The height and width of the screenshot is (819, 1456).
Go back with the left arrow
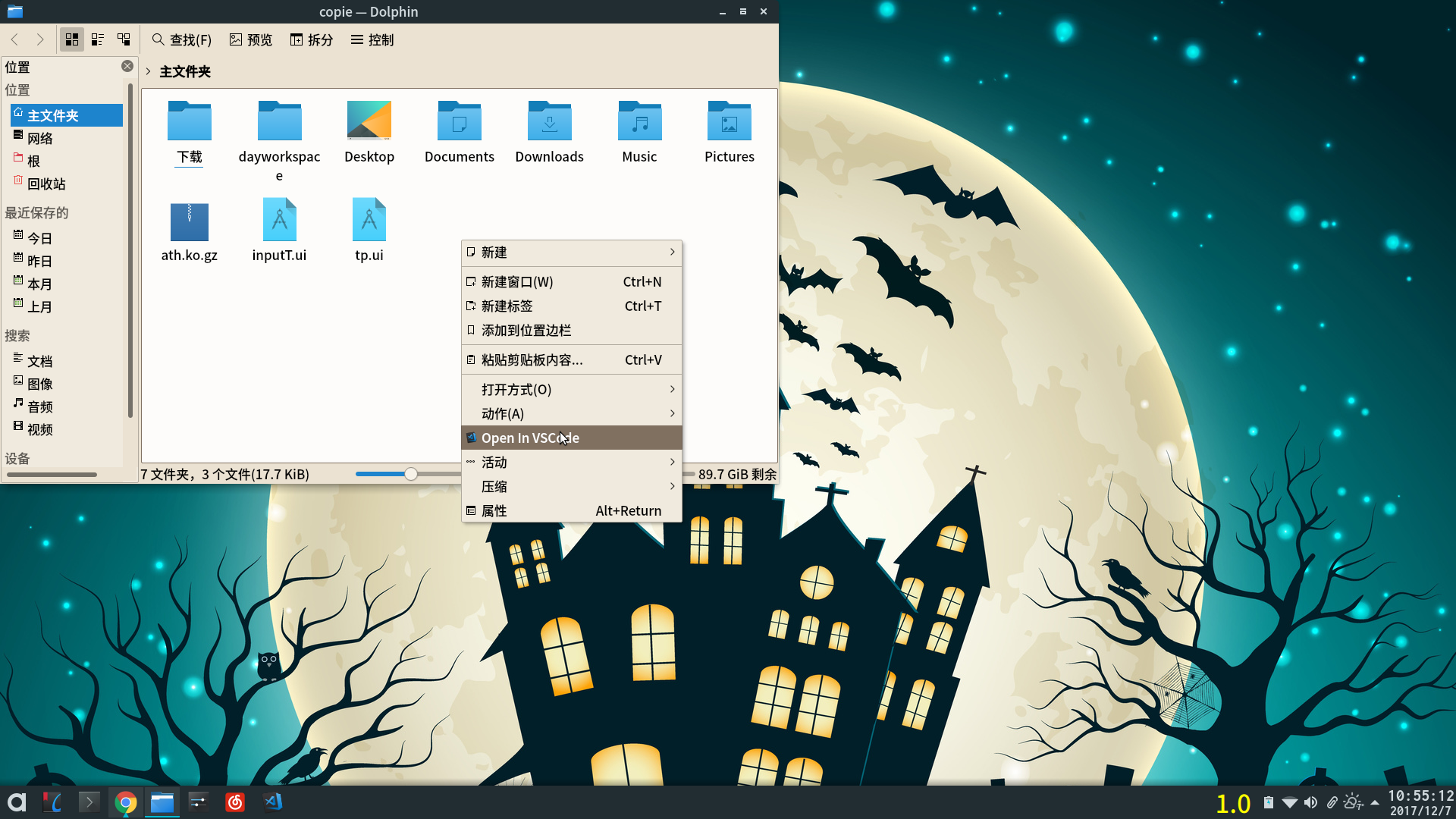pyautogui.click(x=14, y=39)
